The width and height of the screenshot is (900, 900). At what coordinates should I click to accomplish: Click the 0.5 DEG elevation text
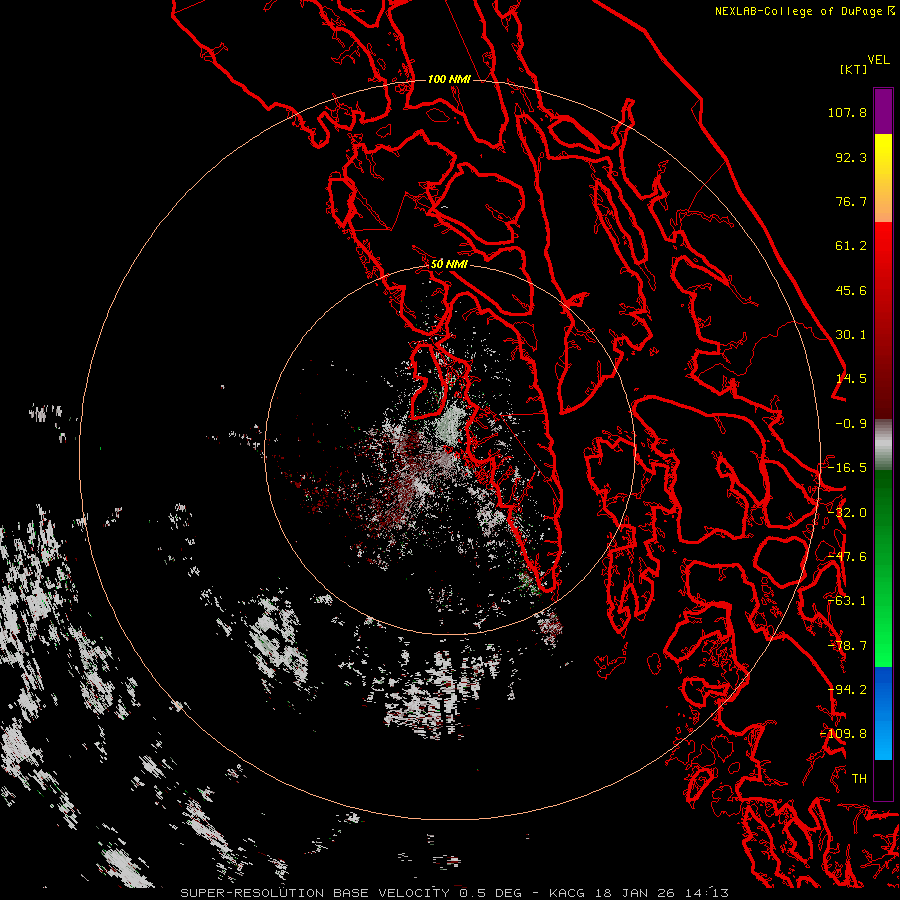(x=490, y=893)
